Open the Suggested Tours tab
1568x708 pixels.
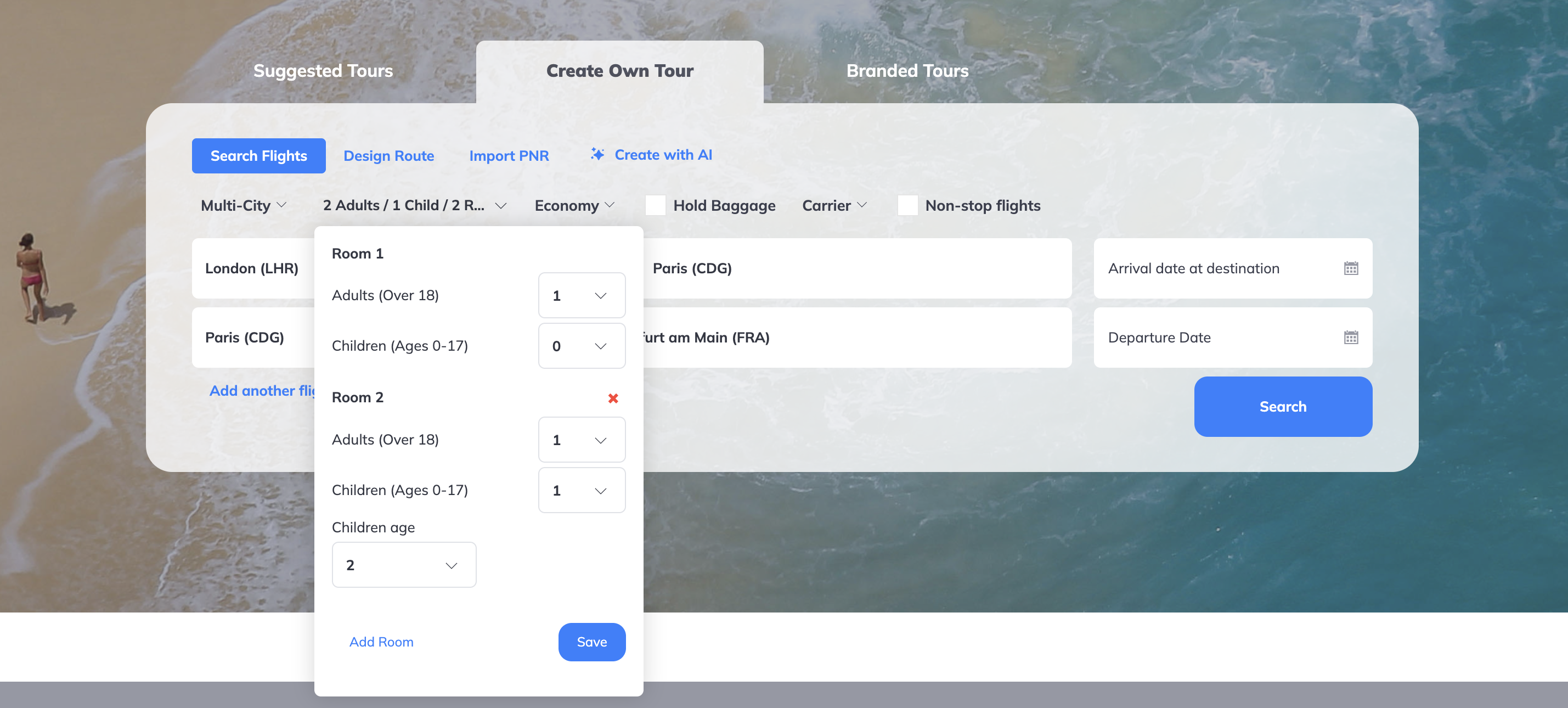pos(323,71)
